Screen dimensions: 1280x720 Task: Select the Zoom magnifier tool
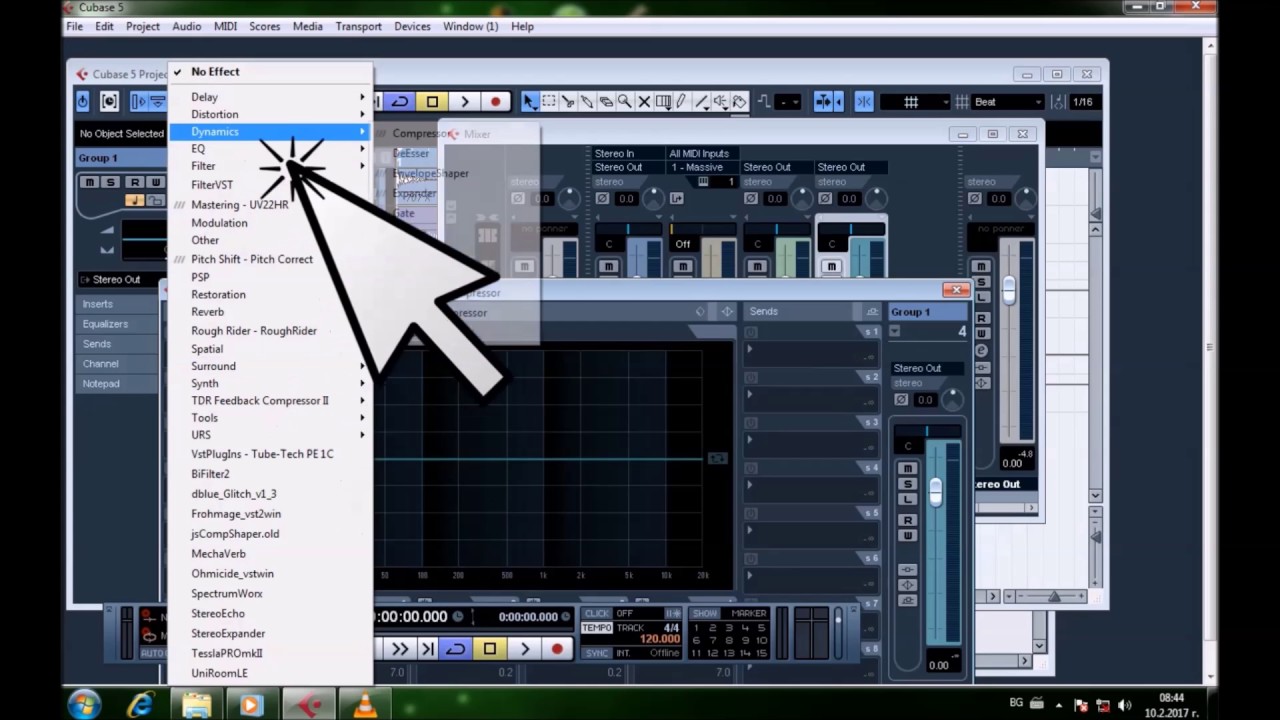click(625, 101)
